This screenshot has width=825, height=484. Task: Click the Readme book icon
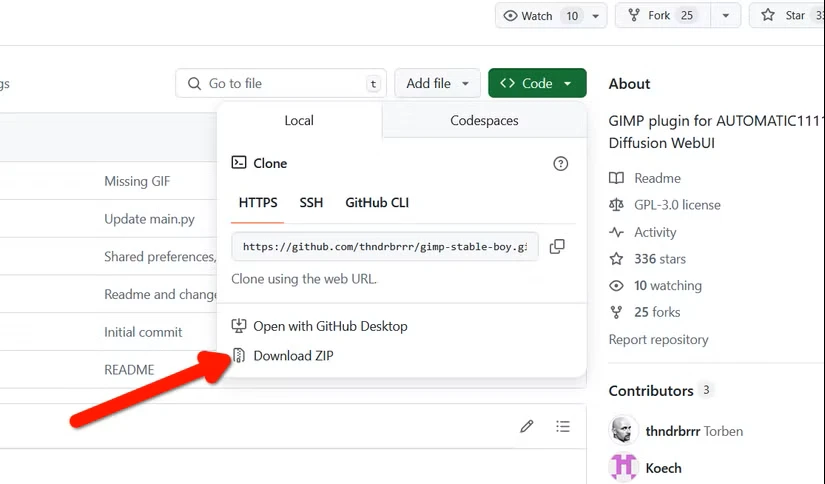pyautogui.click(x=616, y=178)
